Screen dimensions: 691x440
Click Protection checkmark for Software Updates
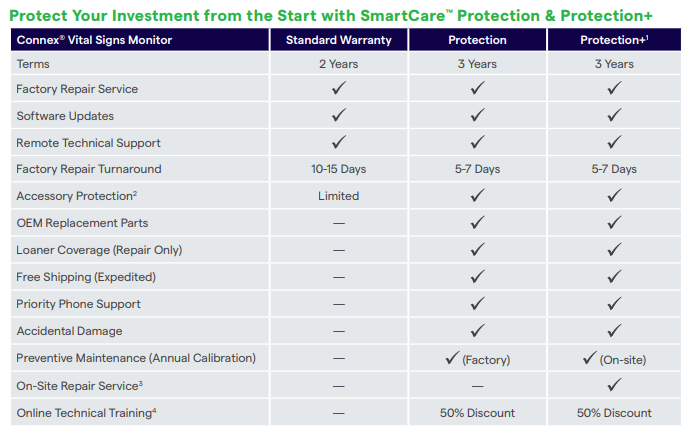pos(477,116)
